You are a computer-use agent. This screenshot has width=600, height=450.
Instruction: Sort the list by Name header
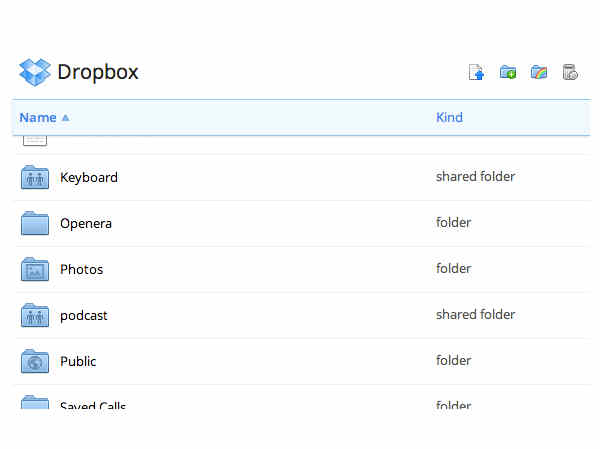(x=38, y=118)
